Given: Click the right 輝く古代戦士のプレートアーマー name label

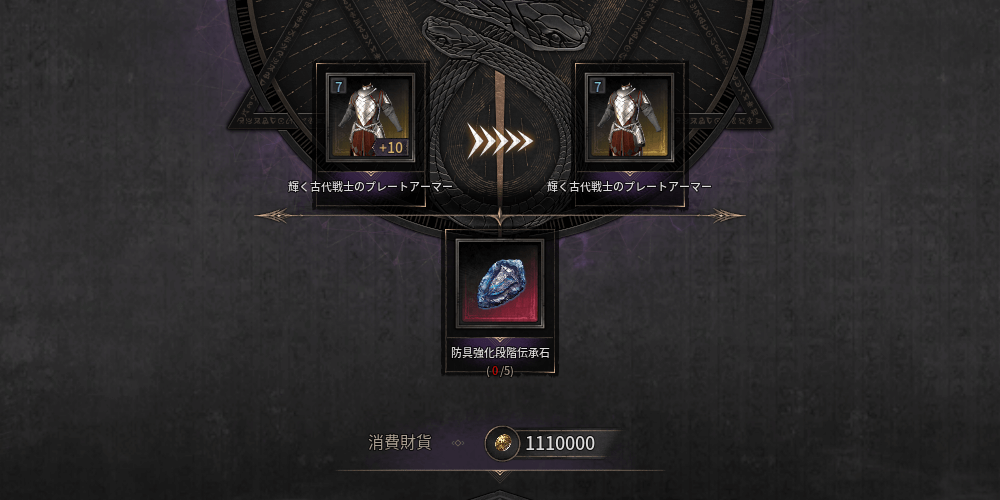Looking at the screenshot, I should pos(629,187).
